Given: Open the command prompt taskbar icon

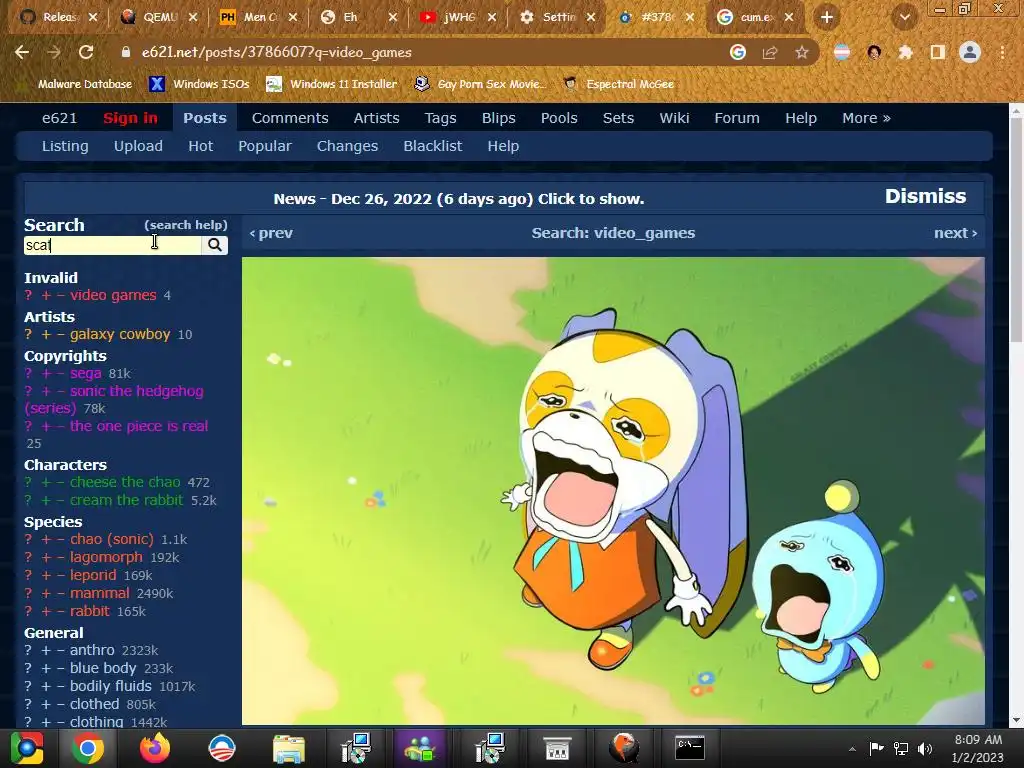Looking at the screenshot, I should pyautogui.click(x=690, y=748).
